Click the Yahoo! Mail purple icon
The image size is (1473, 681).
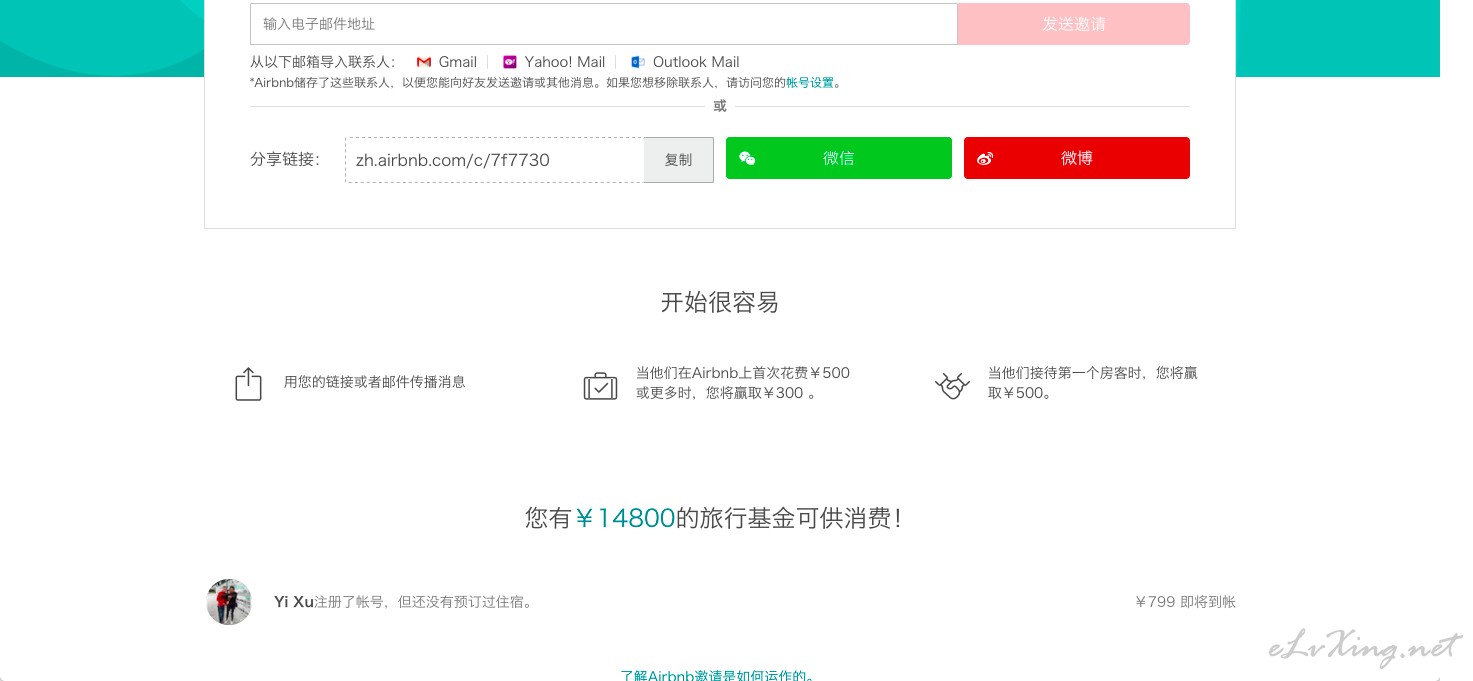coord(510,62)
